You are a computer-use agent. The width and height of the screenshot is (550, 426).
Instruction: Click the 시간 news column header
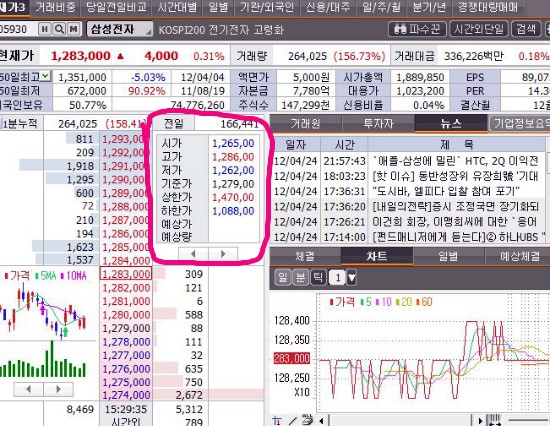tap(344, 144)
